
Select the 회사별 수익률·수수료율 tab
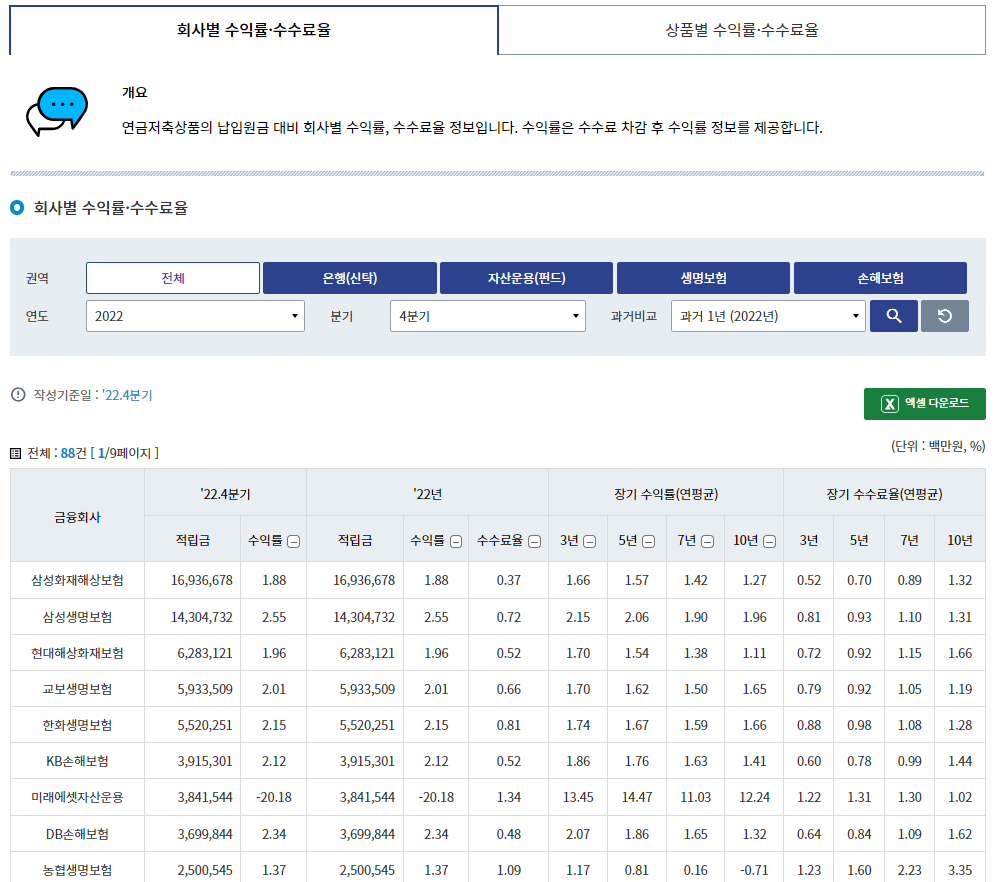tap(253, 31)
